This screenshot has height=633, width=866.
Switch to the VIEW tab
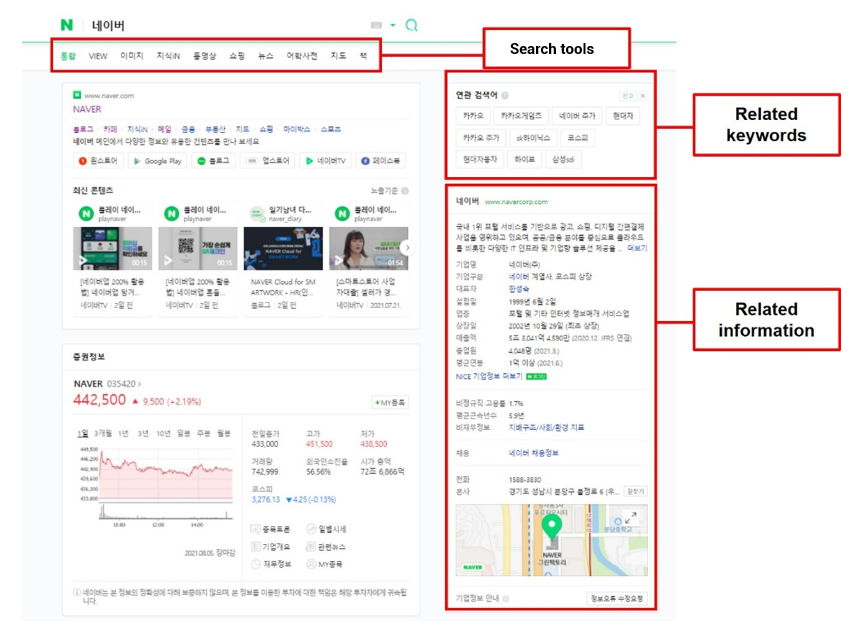pos(98,56)
